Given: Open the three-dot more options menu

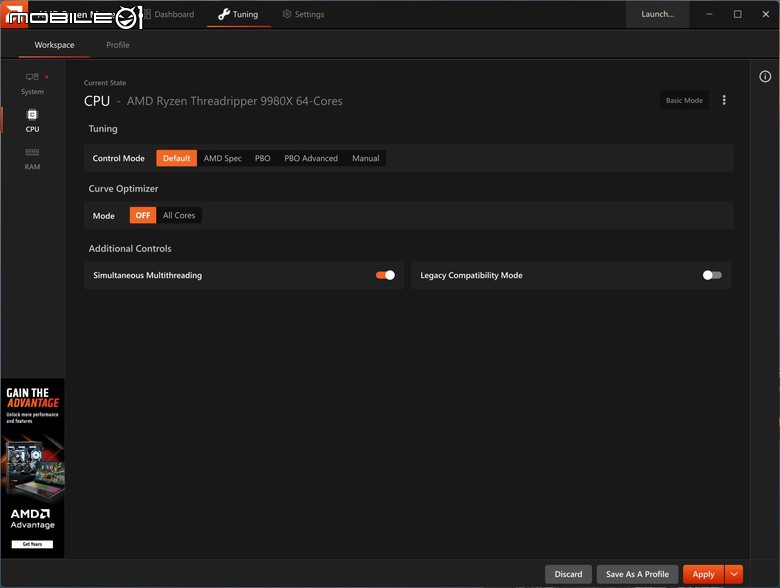Looking at the screenshot, I should [724, 100].
